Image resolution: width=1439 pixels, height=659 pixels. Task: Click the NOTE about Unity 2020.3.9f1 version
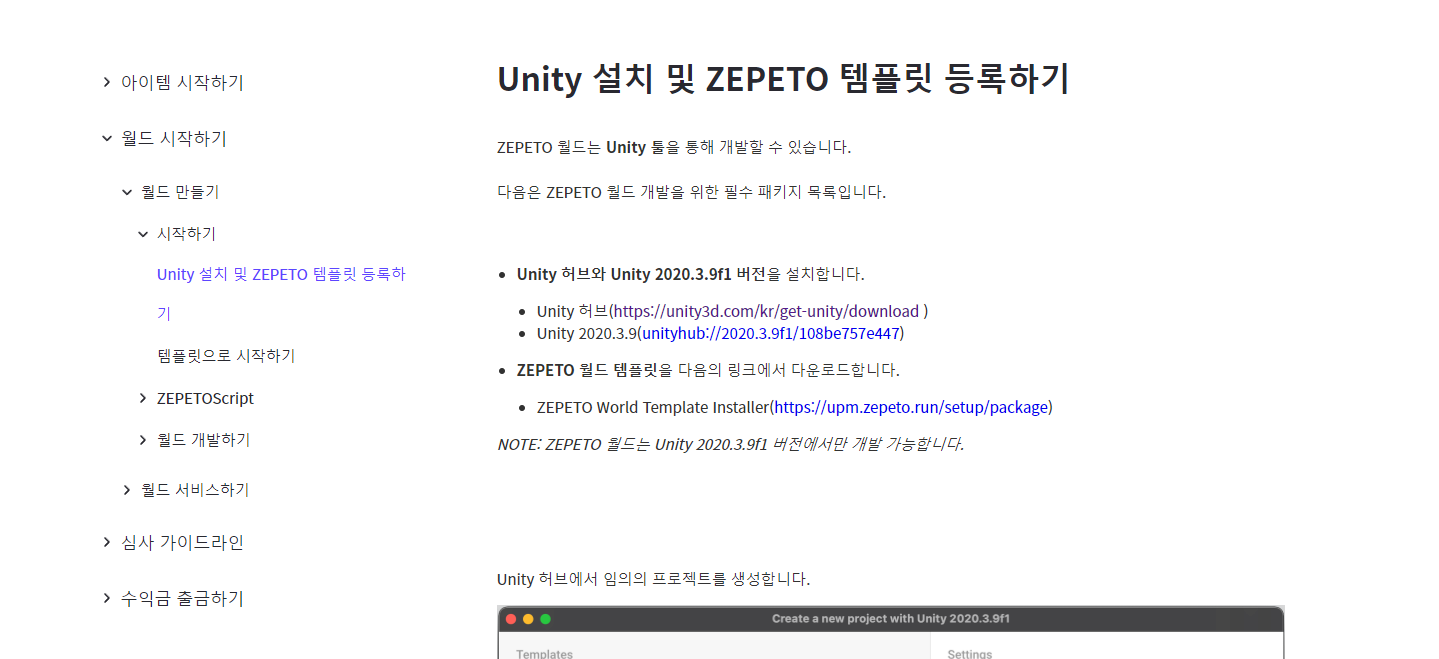coord(730,444)
